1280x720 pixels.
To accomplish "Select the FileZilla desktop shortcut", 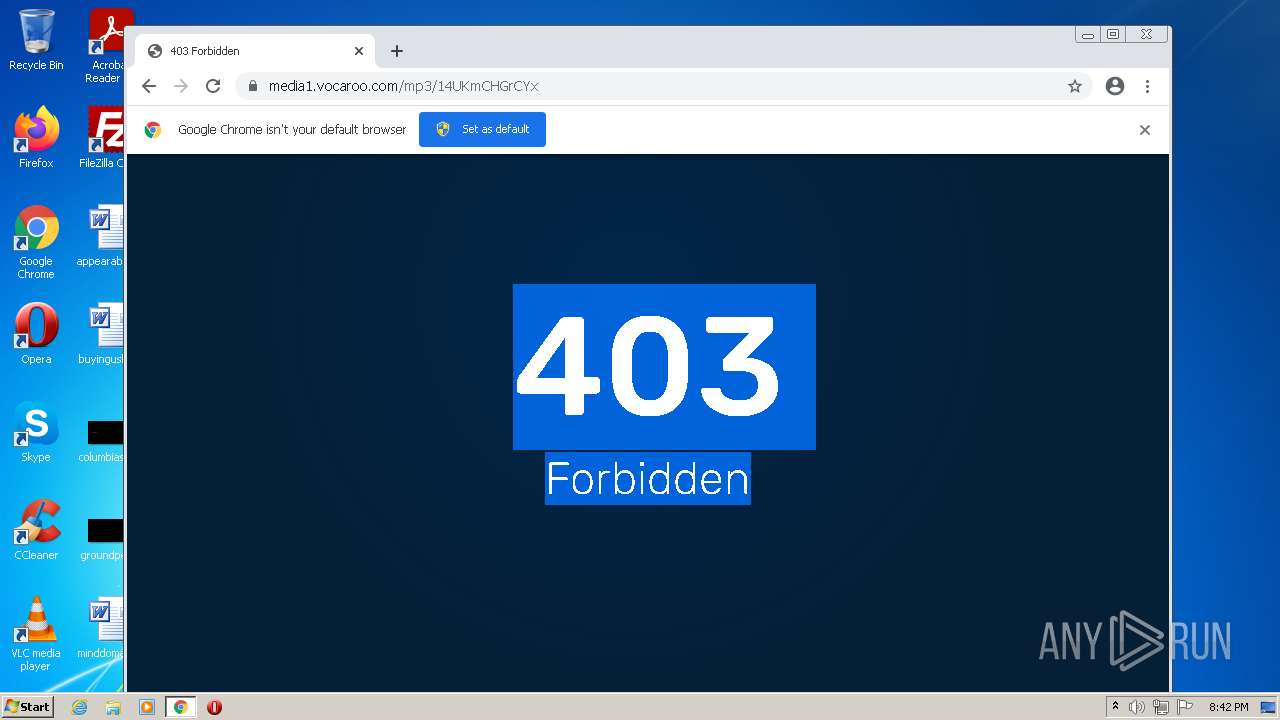I will [103, 138].
